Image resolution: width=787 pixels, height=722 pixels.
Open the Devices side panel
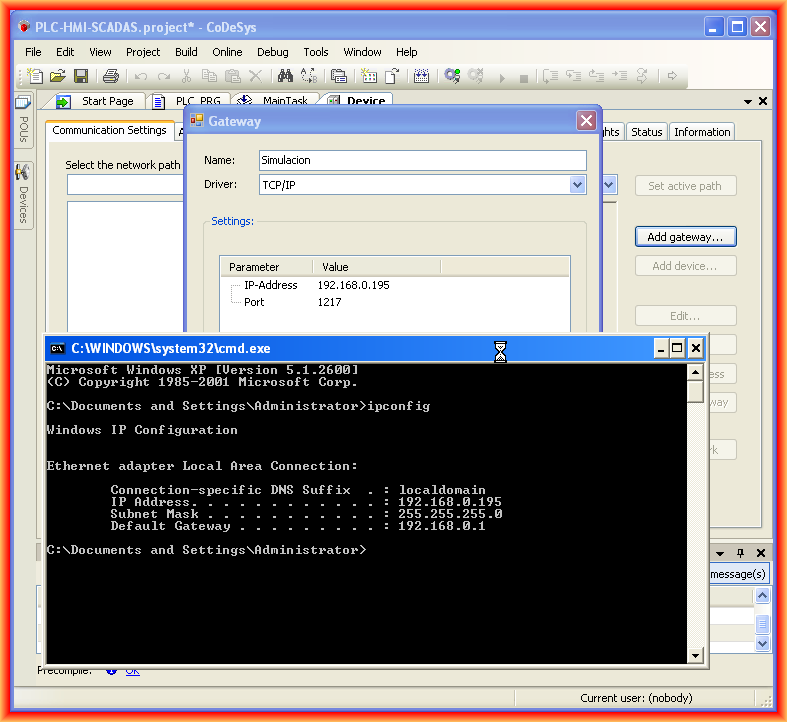(x=23, y=193)
